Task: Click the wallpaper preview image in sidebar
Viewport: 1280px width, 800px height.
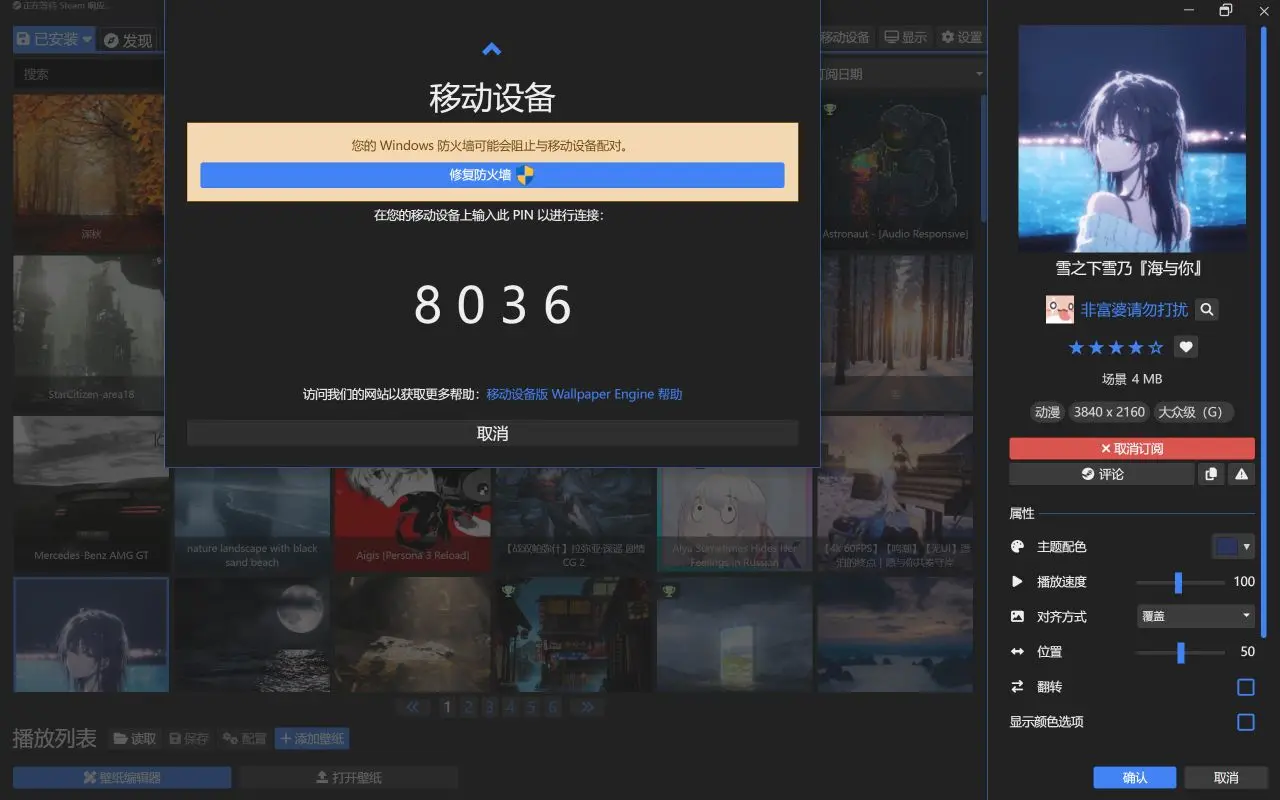Action: click(x=1132, y=139)
